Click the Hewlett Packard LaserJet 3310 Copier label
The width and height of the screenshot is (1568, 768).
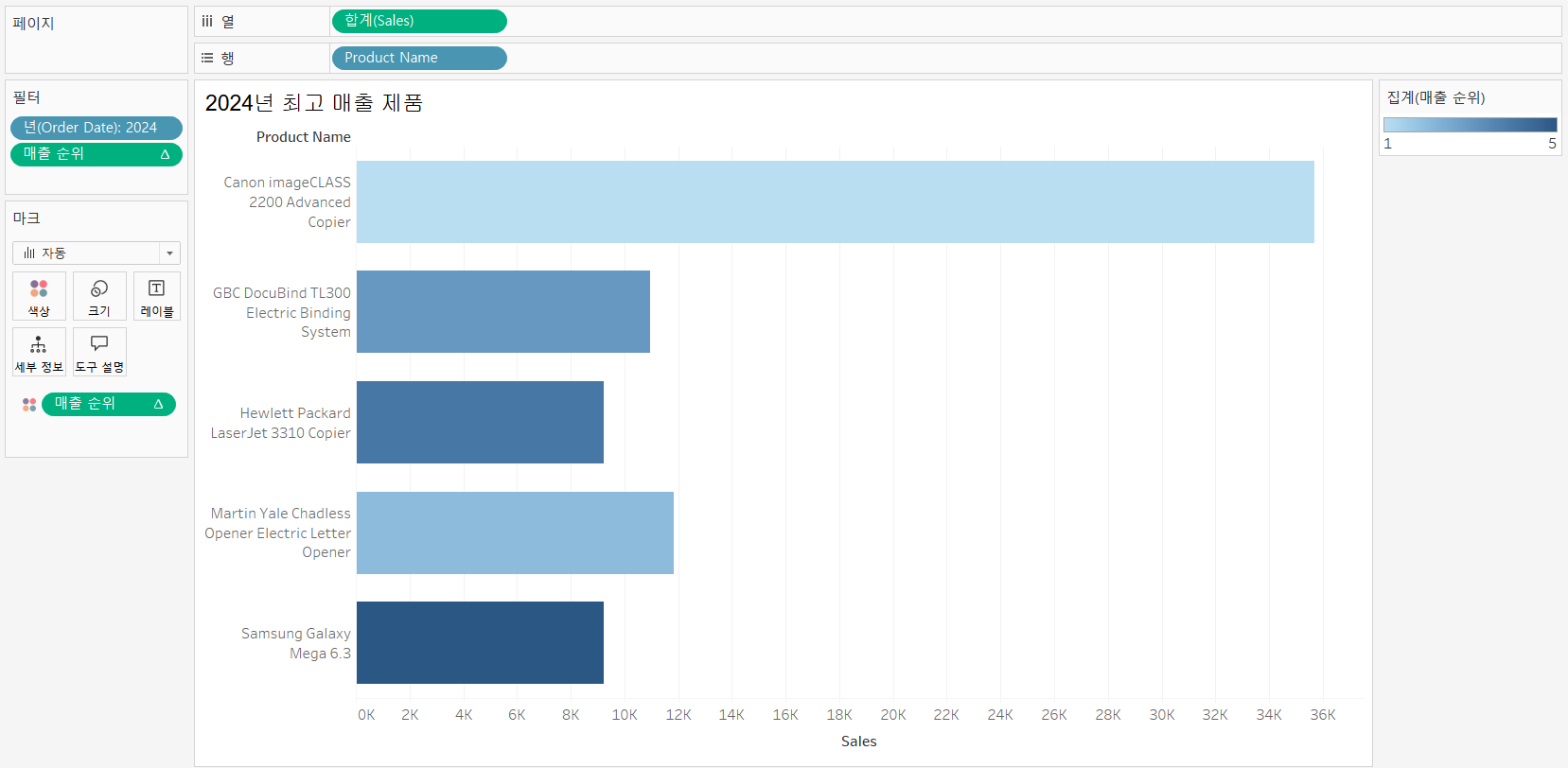coord(280,423)
